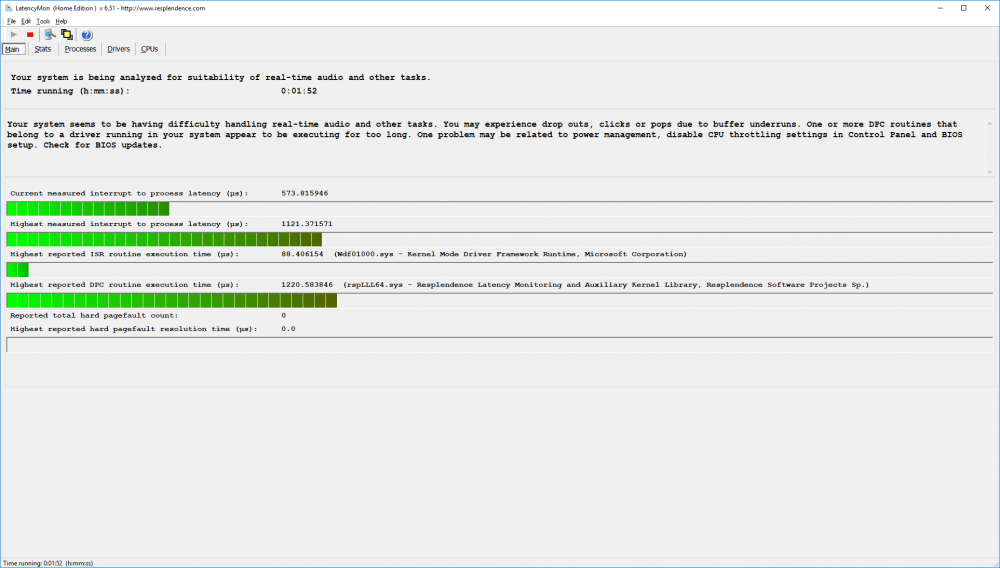
Task: Click the report text scrollbar down arrow
Action: pos(989,171)
